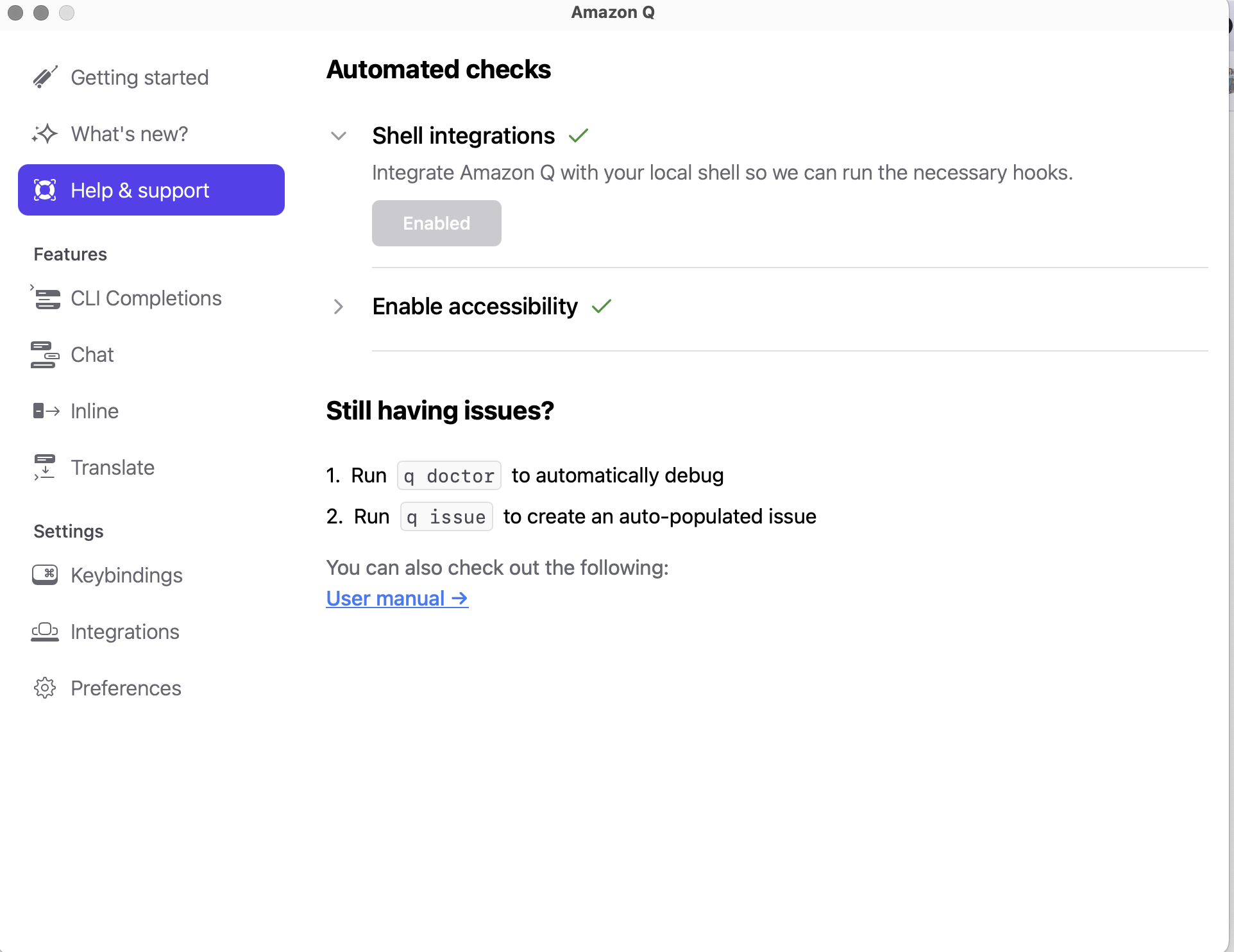Select the Getting started menu item
The width and height of the screenshot is (1234, 952).
click(139, 78)
